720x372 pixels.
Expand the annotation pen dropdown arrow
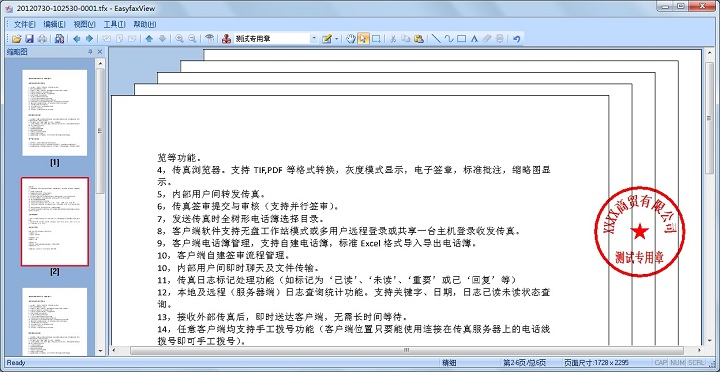click(337, 39)
